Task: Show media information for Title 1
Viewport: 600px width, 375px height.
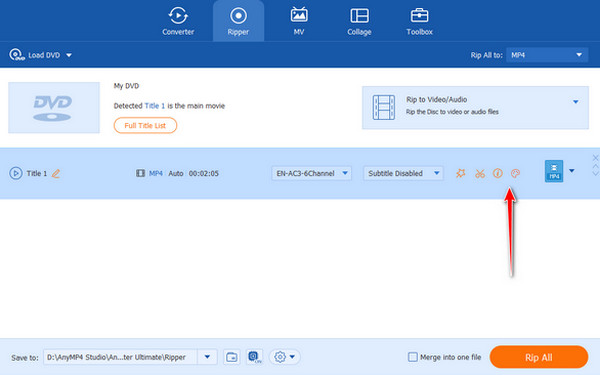Action: (497, 173)
